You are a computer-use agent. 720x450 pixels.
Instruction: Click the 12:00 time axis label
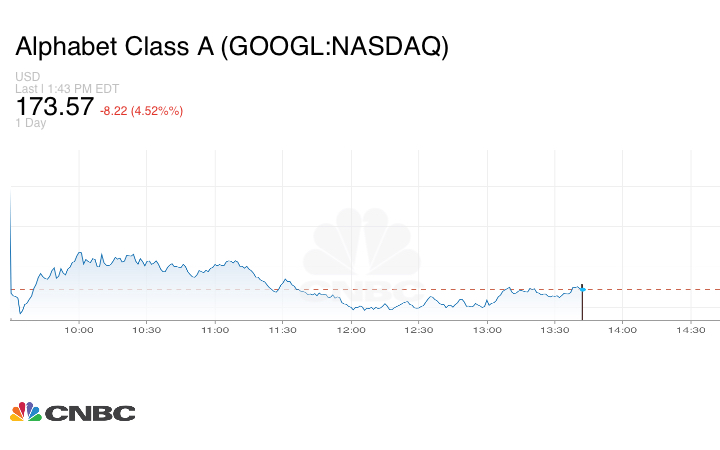click(351, 329)
